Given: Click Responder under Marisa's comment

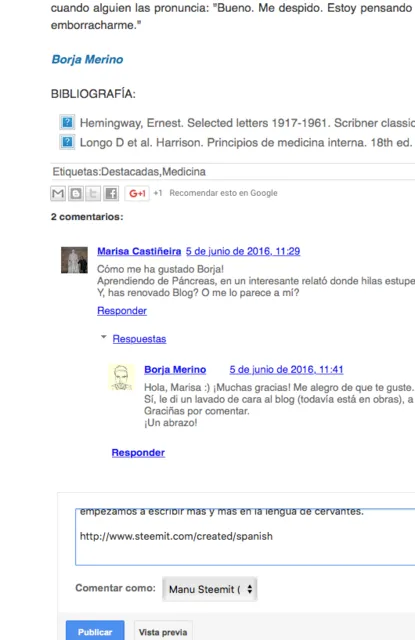Looking at the screenshot, I should (122, 311).
